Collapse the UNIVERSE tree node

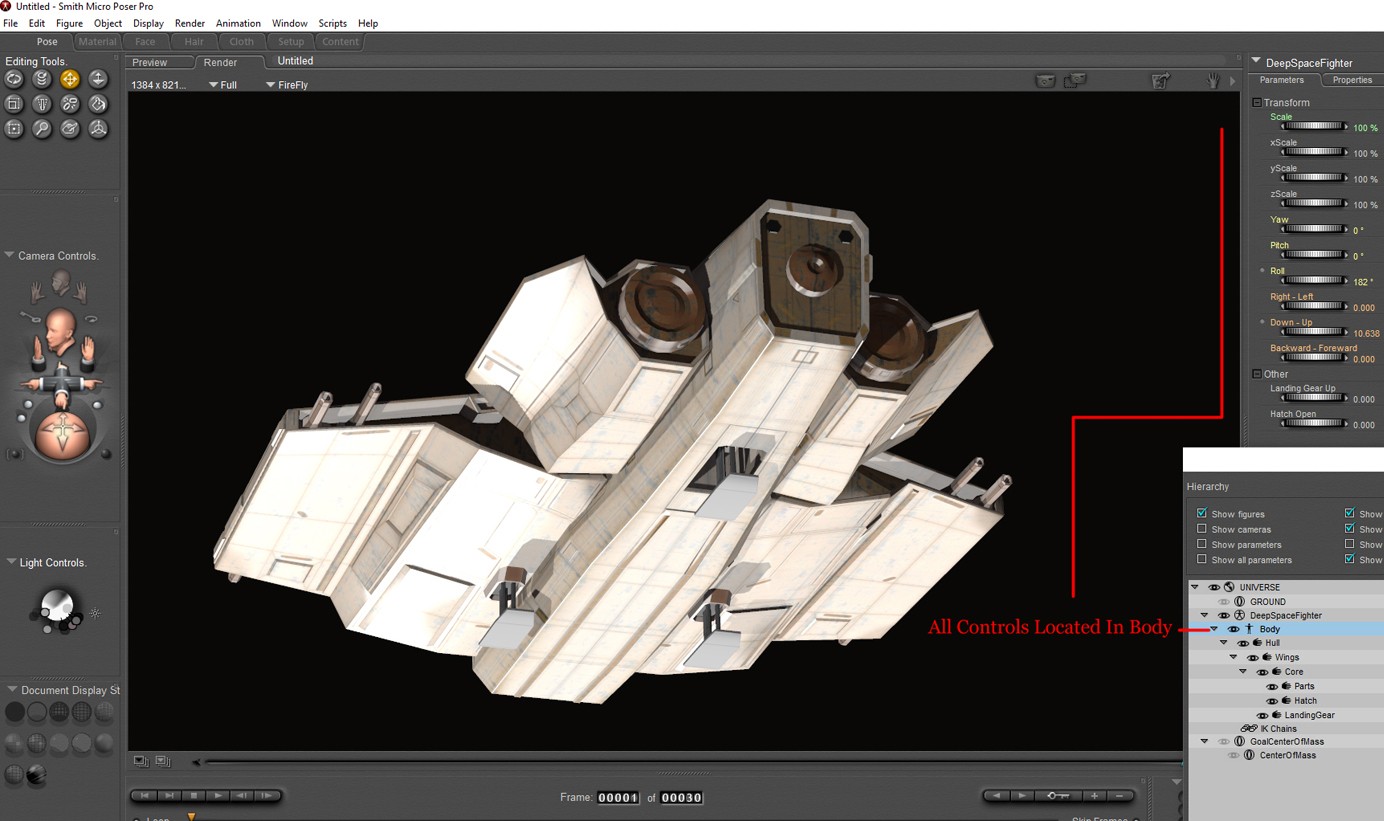tap(1195, 587)
